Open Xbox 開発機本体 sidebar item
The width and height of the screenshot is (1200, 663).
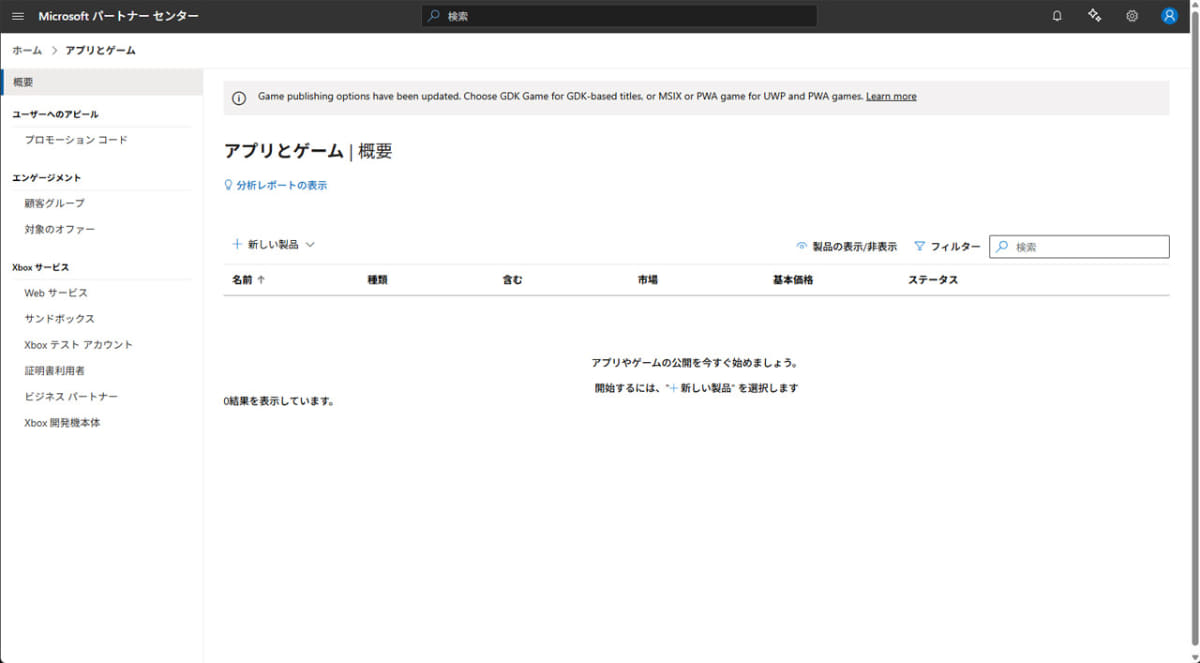62,423
